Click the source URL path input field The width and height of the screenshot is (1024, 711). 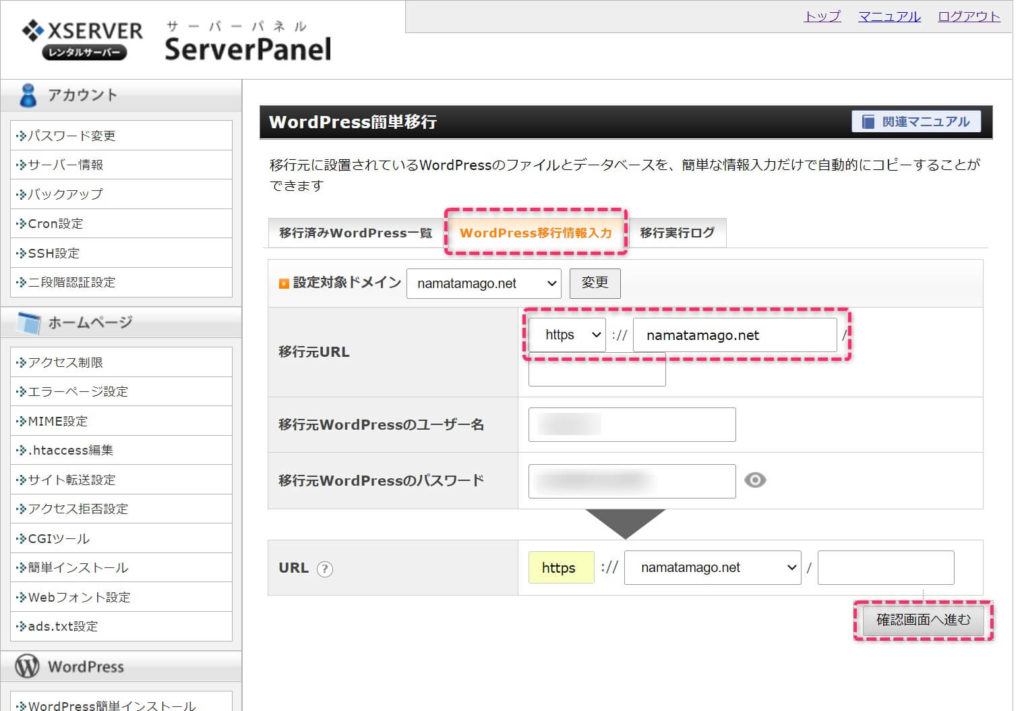(x=597, y=371)
